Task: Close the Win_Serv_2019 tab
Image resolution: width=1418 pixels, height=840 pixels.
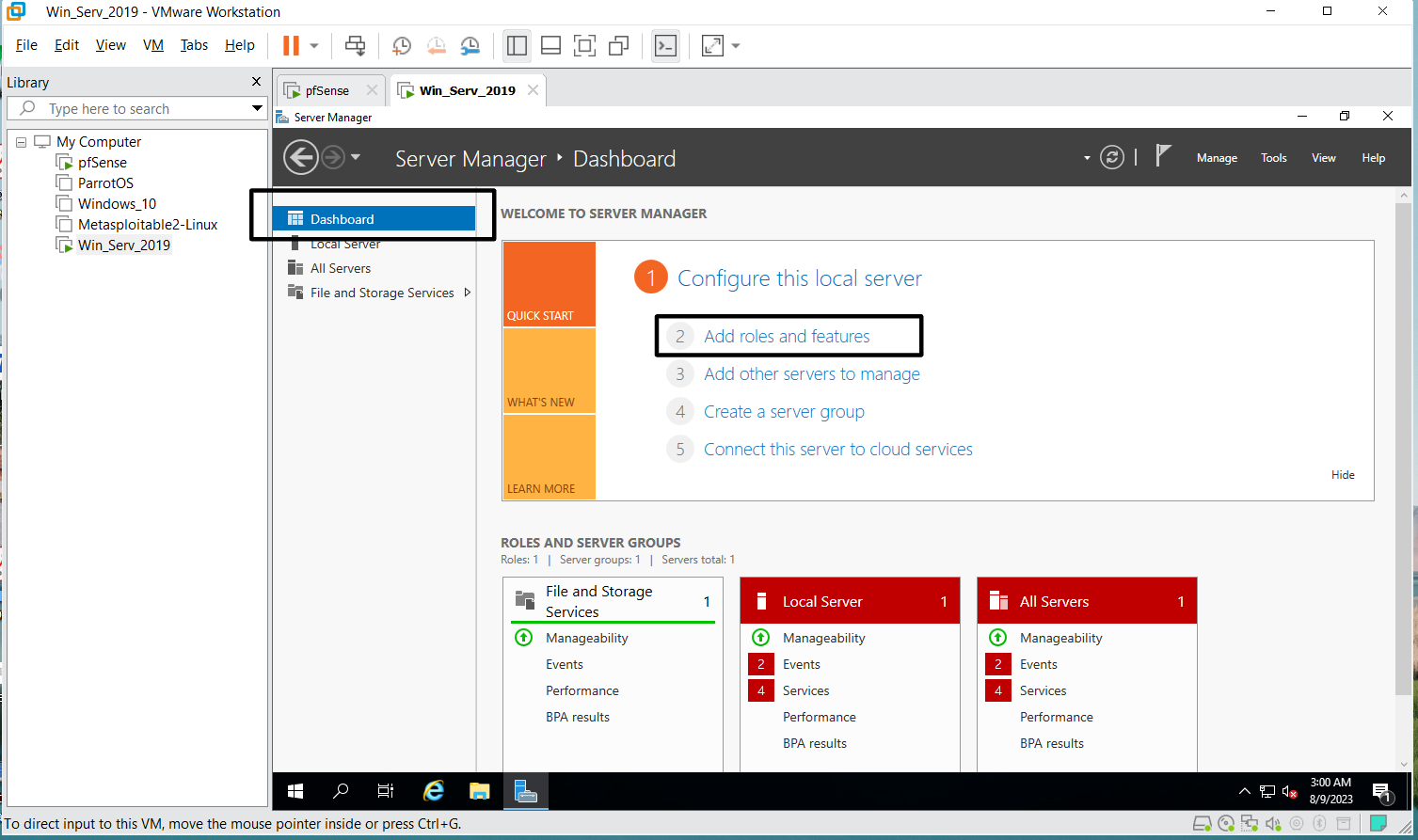Action: 533,90
